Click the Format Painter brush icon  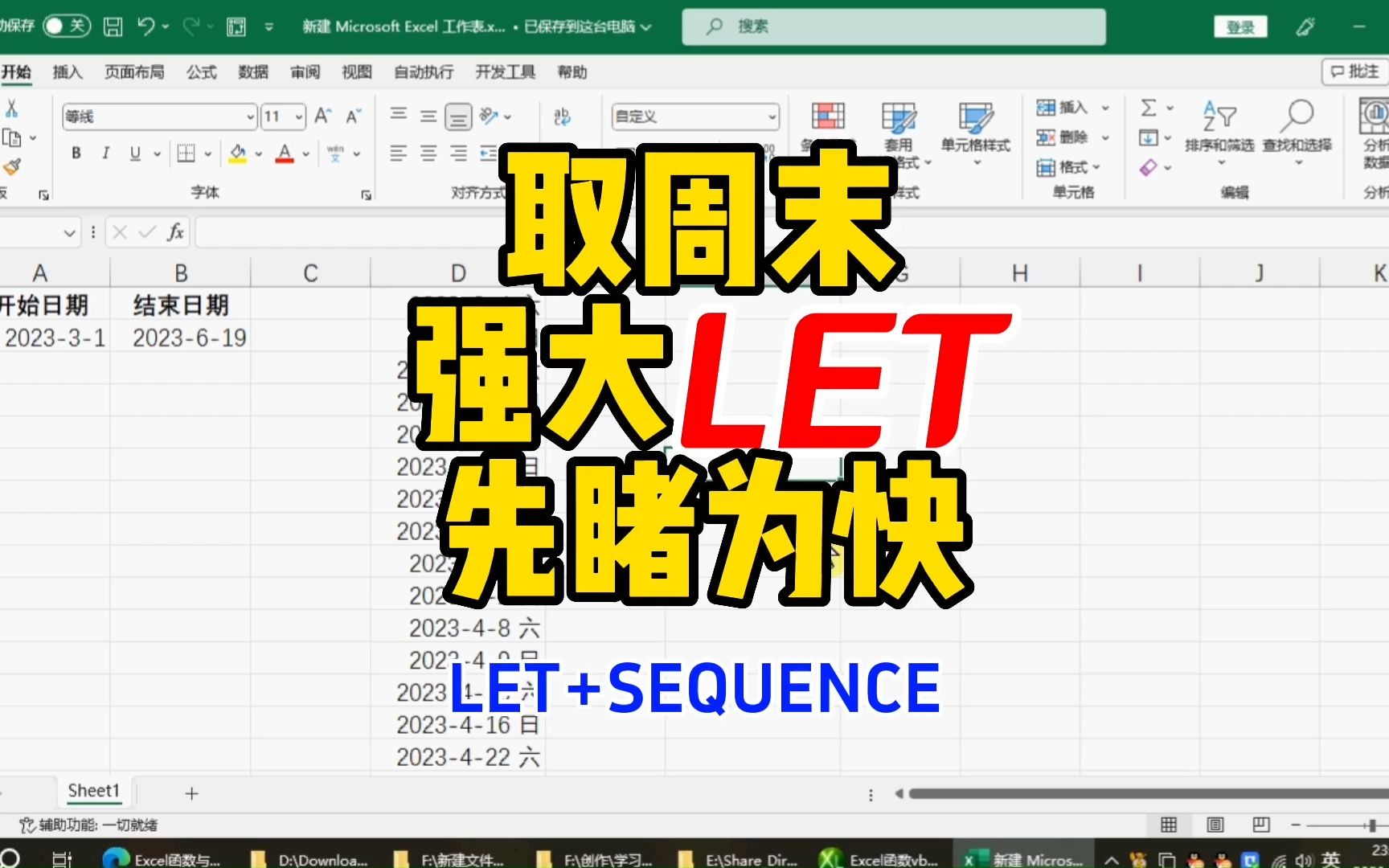(11, 167)
